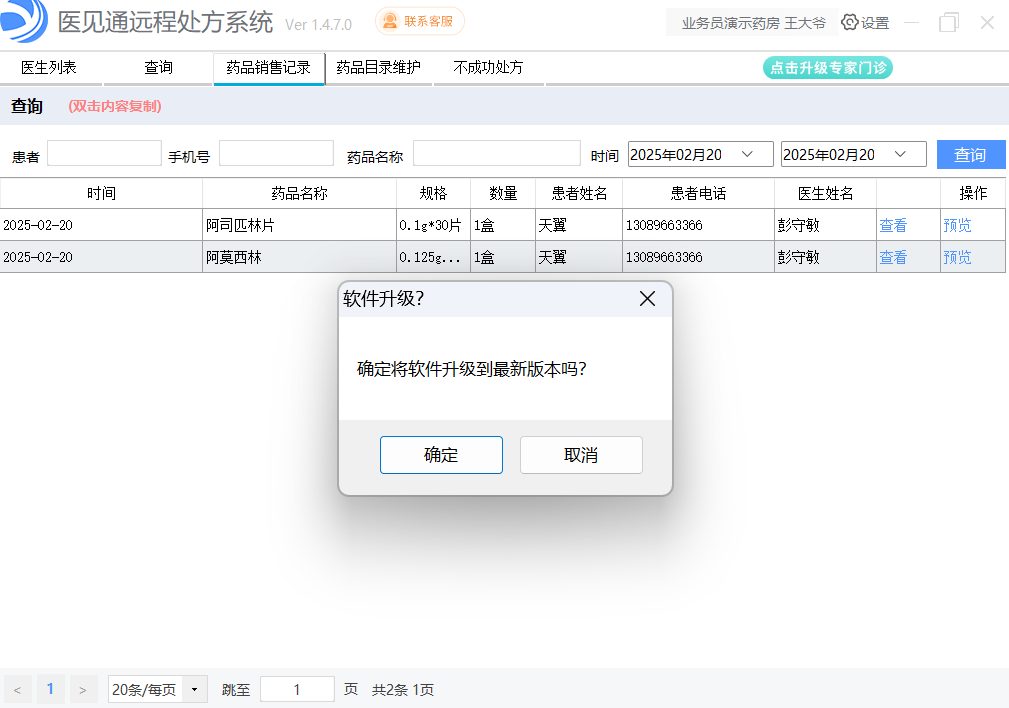Open the 设置 settings gear
Image resolution: width=1009 pixels, height=708 pixels.
coord(850,21)
